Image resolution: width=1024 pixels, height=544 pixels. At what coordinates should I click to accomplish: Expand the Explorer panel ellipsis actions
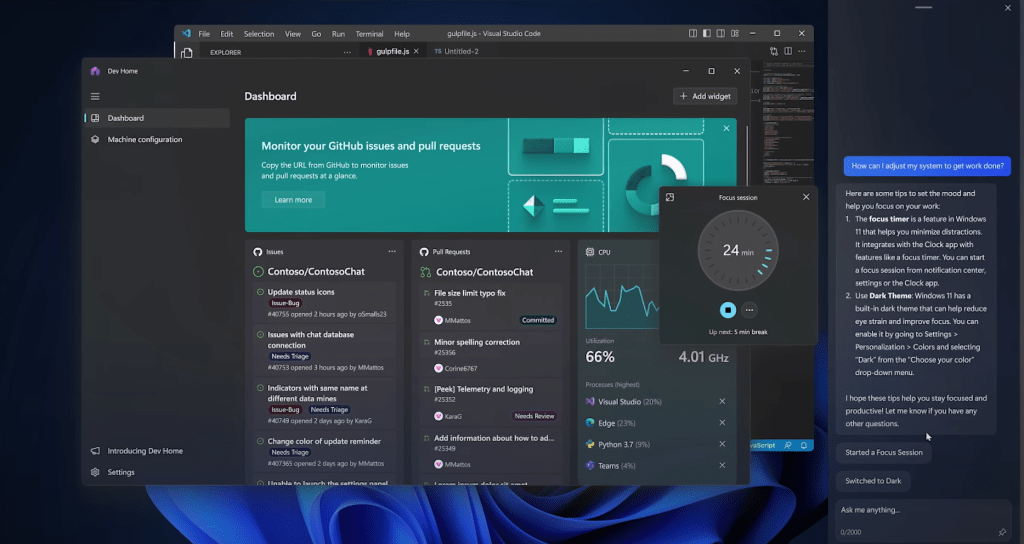[347, 52]
